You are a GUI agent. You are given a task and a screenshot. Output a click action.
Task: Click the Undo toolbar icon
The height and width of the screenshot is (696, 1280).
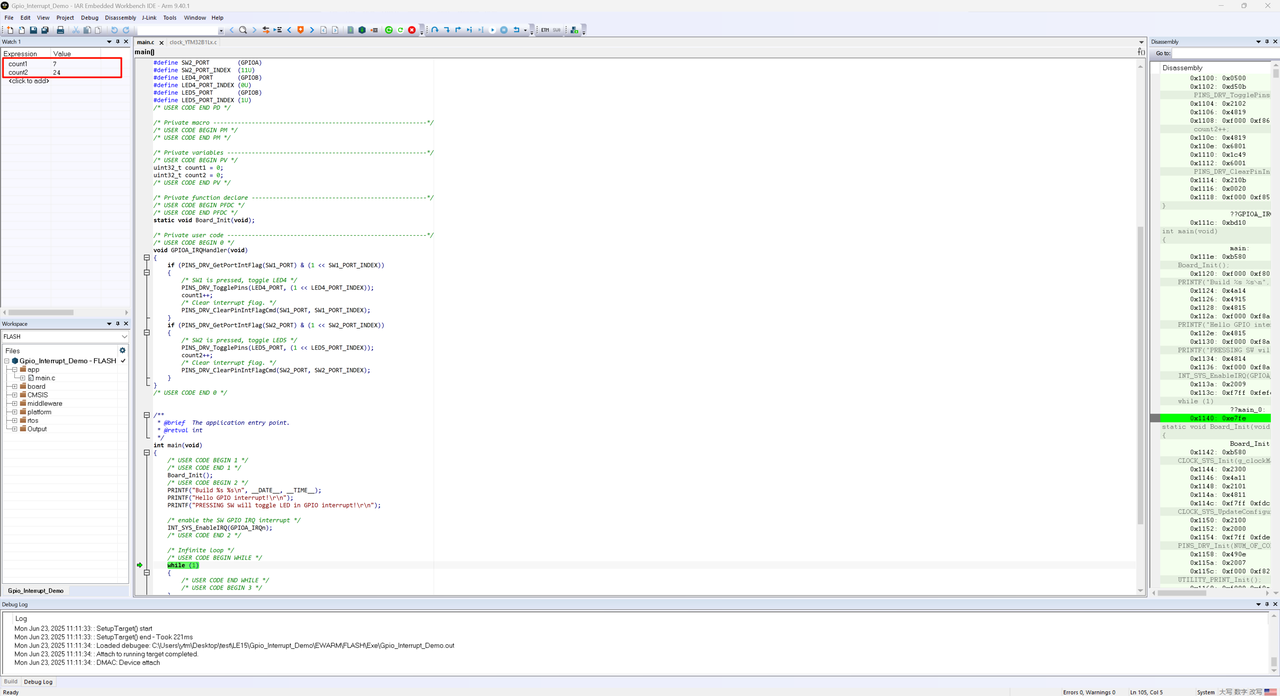[x=114, y=30]
